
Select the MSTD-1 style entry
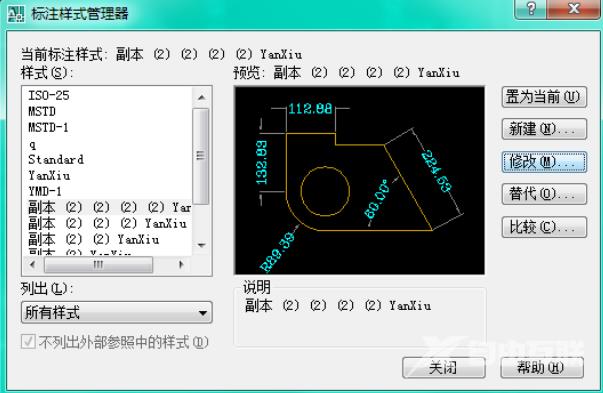point(48,127)
